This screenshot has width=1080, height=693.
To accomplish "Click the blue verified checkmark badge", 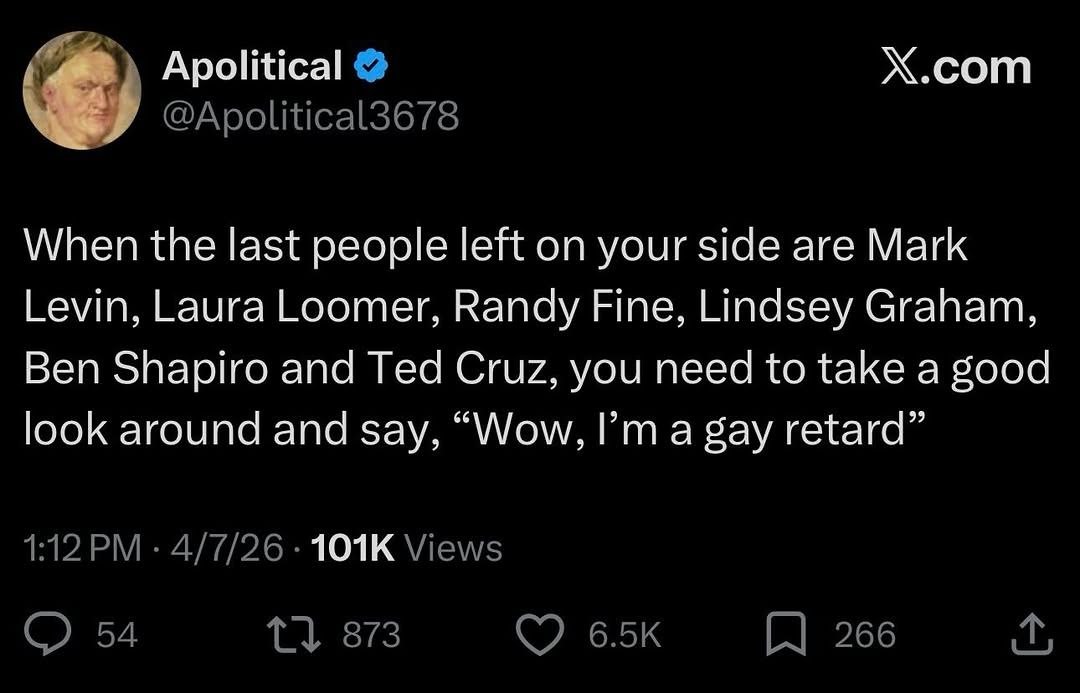I will 373,67.
